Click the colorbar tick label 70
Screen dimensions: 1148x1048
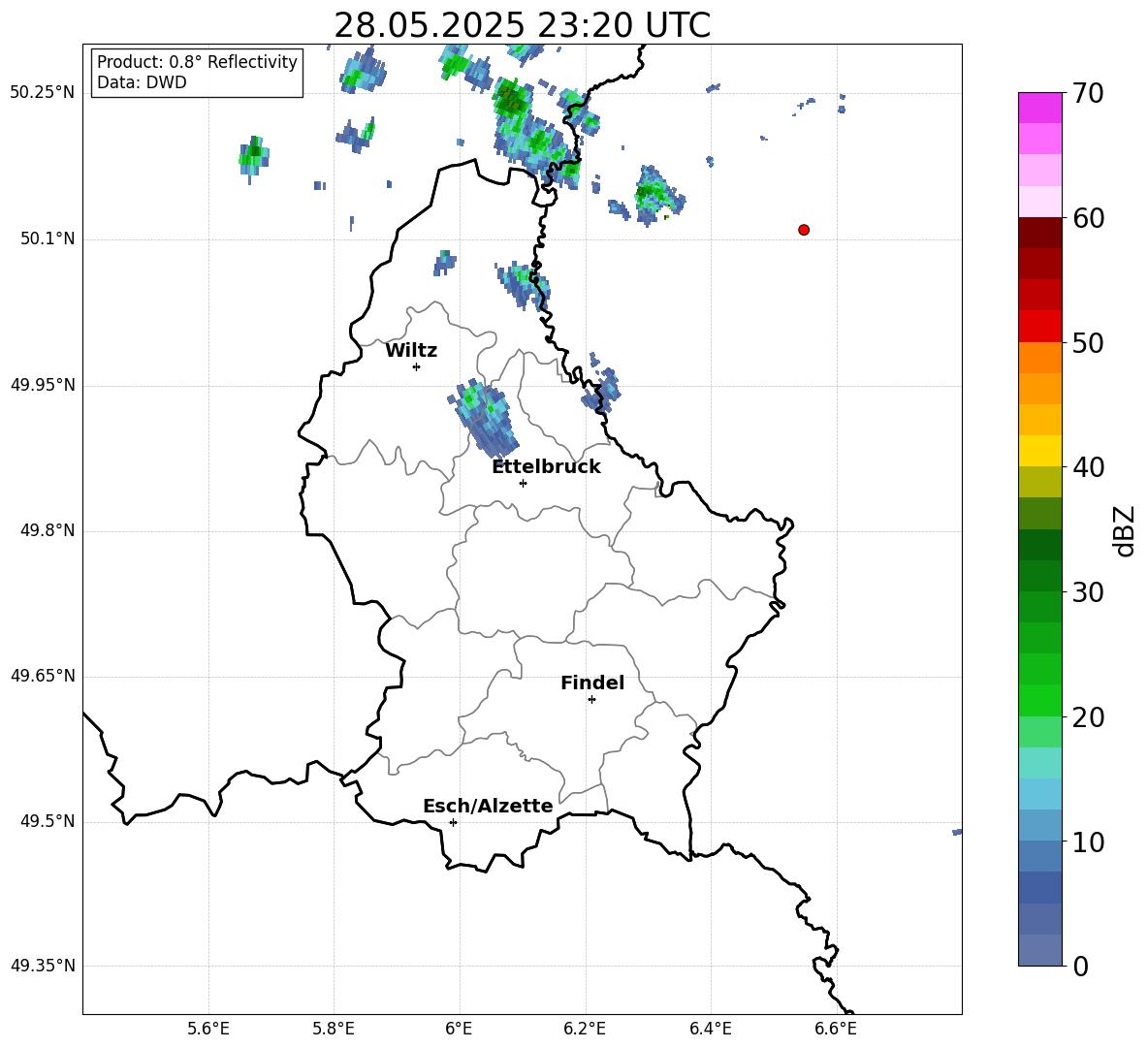pyautogui.click(x=1089, y=93)
